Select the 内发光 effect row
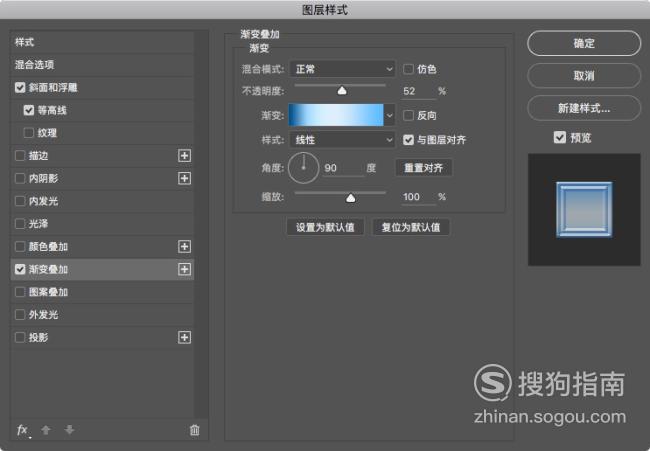 (102, 201)
